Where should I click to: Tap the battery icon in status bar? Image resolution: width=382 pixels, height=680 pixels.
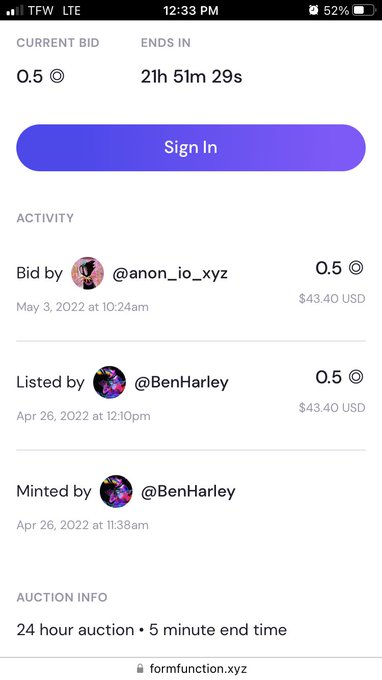(364, 10)
